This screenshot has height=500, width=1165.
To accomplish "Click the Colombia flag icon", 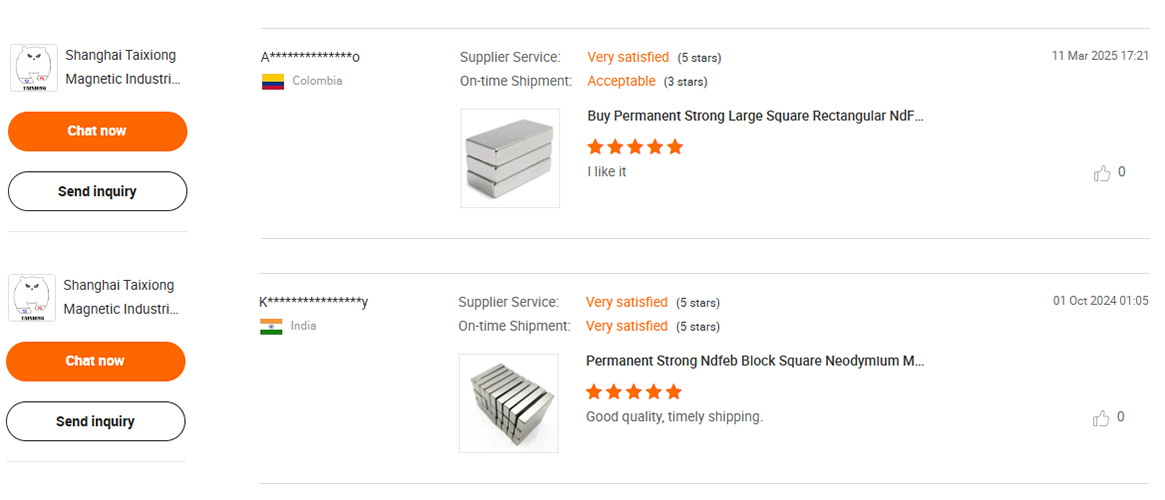I will tap(272, 82).
